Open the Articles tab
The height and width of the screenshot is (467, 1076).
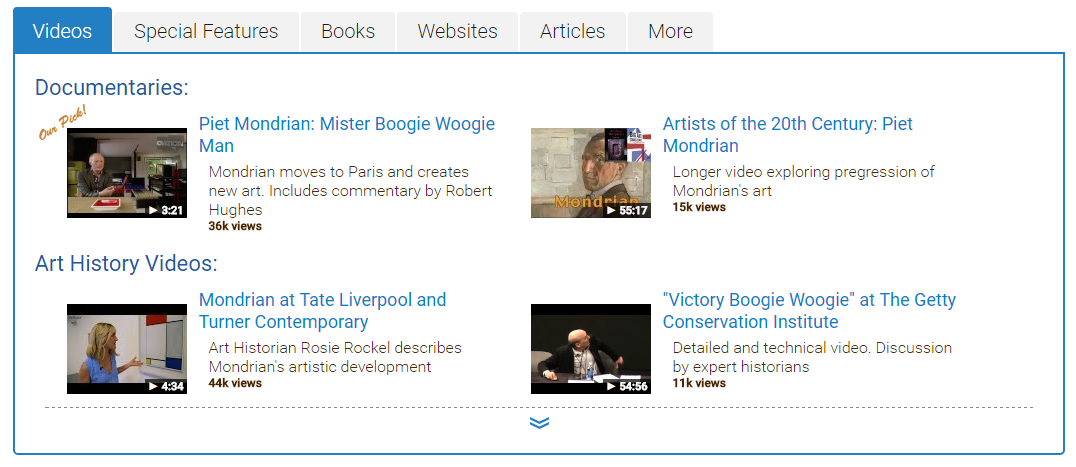coord(572,32)
